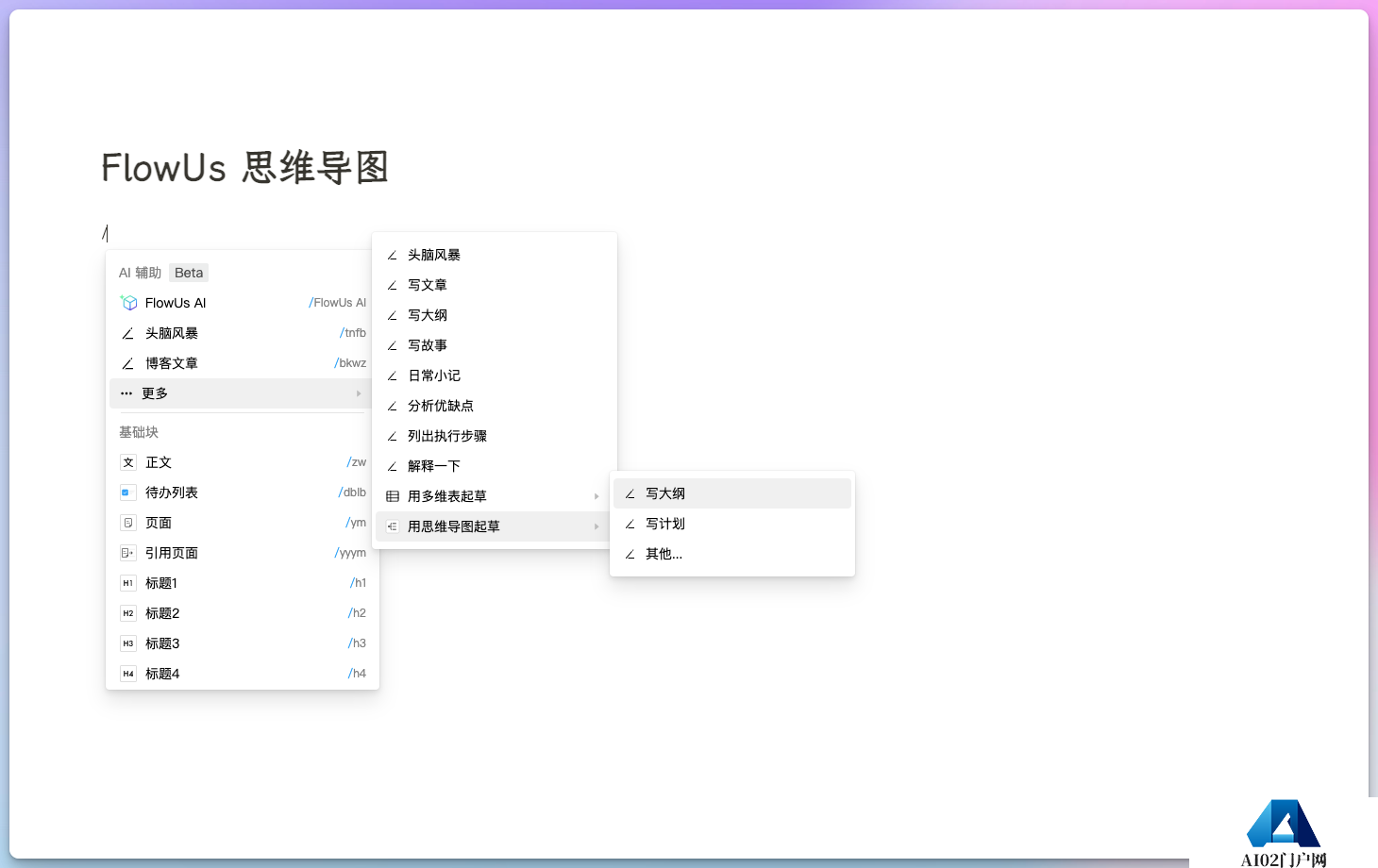
Task: Select 头脑风暴 in the AI submenu
Action: [x=495, y=255]
